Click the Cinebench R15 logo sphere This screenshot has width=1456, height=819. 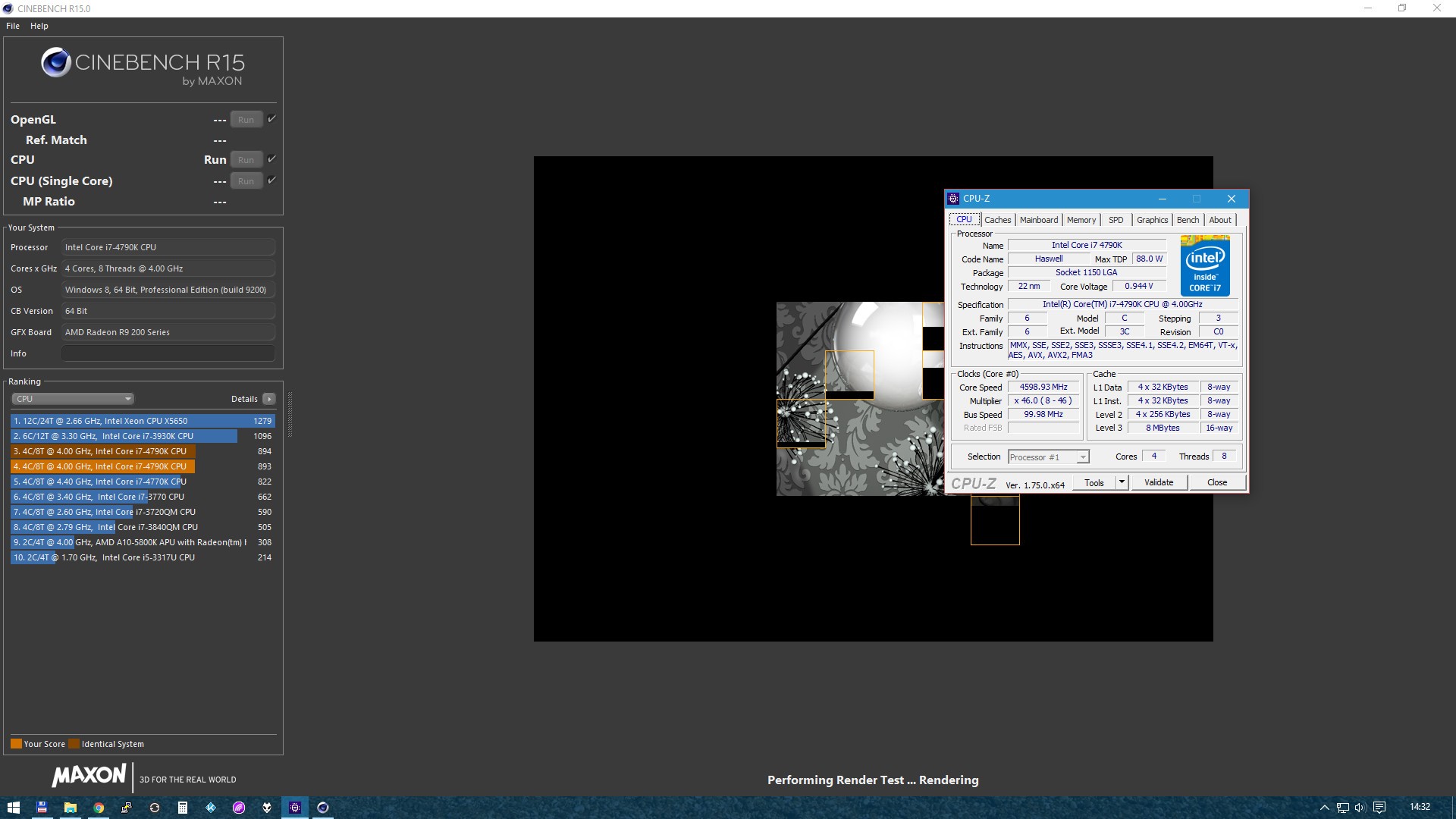click(x=56, y=63)
